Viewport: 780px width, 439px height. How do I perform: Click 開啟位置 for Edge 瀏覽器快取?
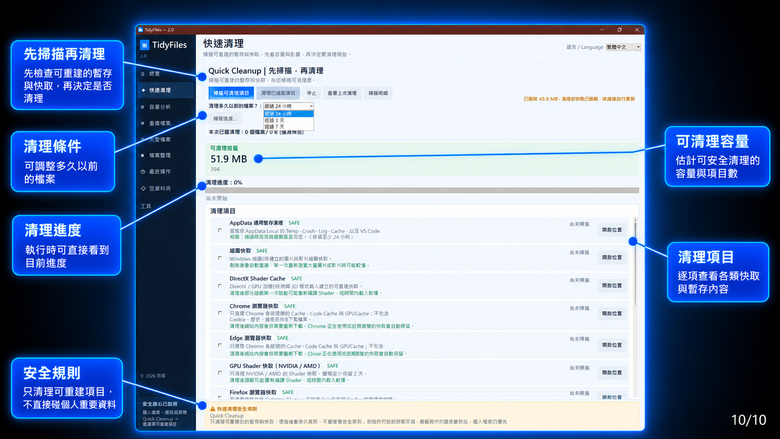pos(612,345)
